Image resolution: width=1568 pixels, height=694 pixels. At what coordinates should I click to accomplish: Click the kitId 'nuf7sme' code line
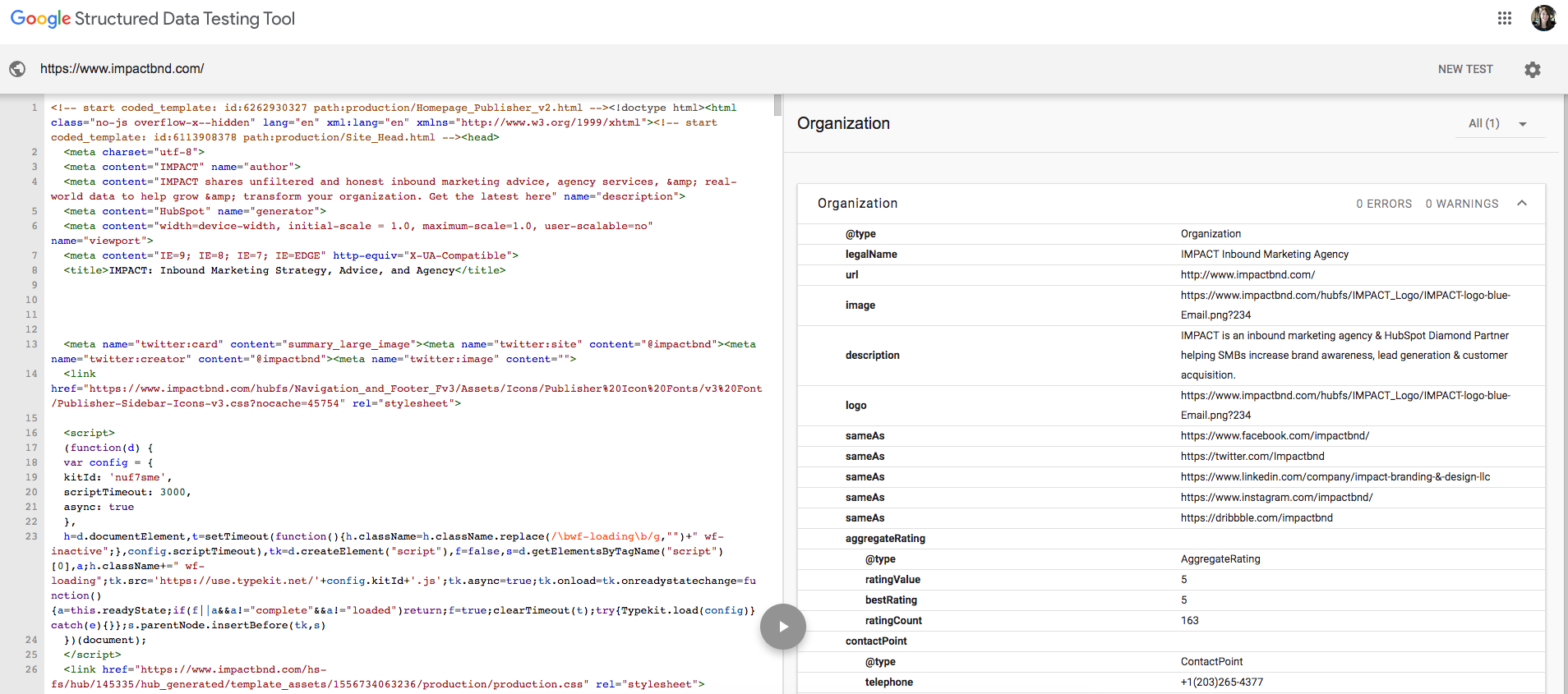(118, 477)
